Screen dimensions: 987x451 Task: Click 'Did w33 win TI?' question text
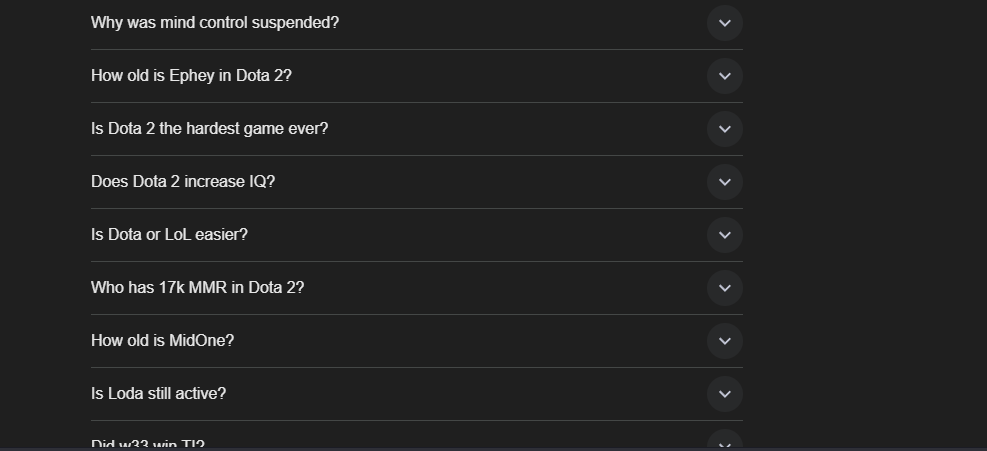point(148,444)
